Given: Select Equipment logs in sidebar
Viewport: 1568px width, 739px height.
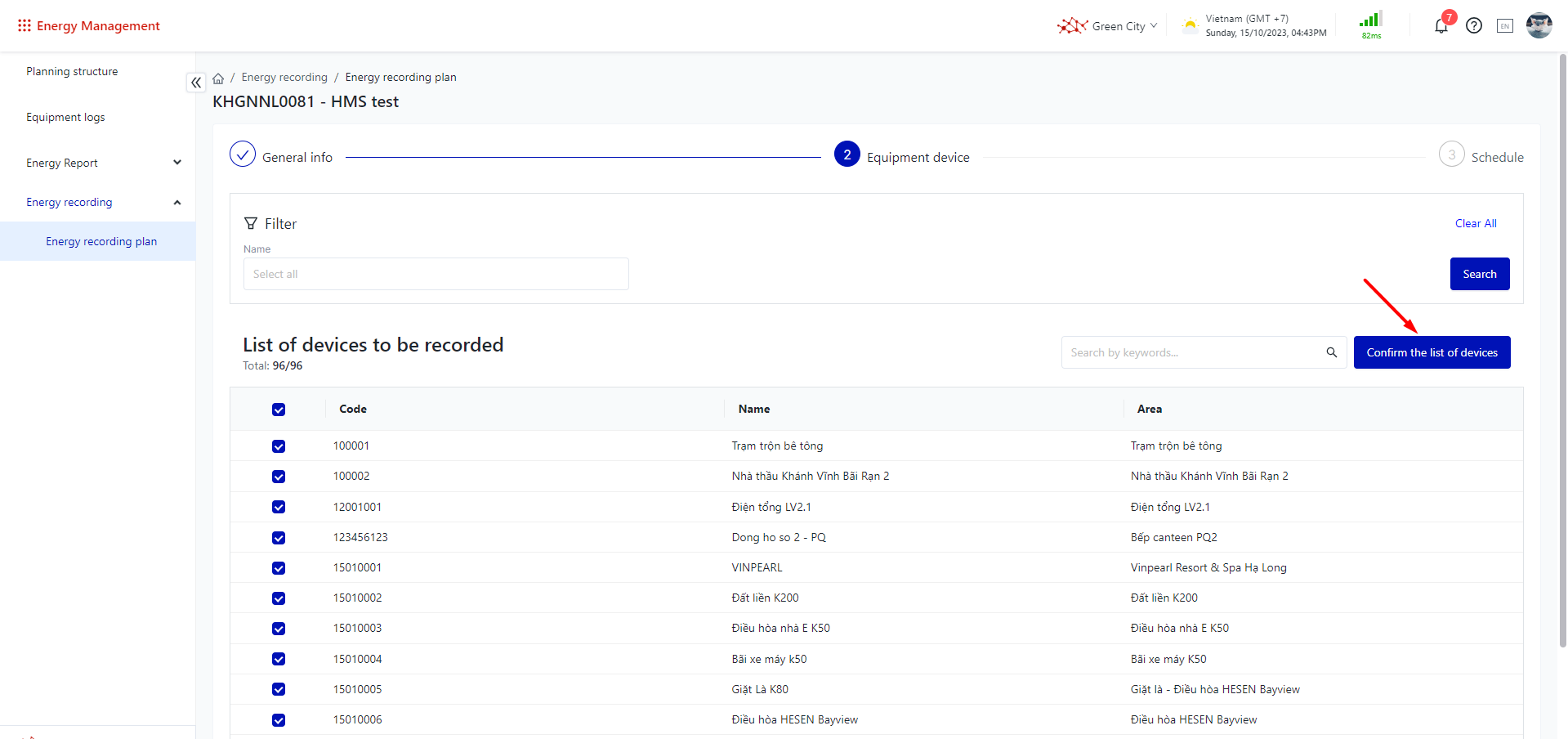Looking at the screenshot, I should [x=65, y=118].
